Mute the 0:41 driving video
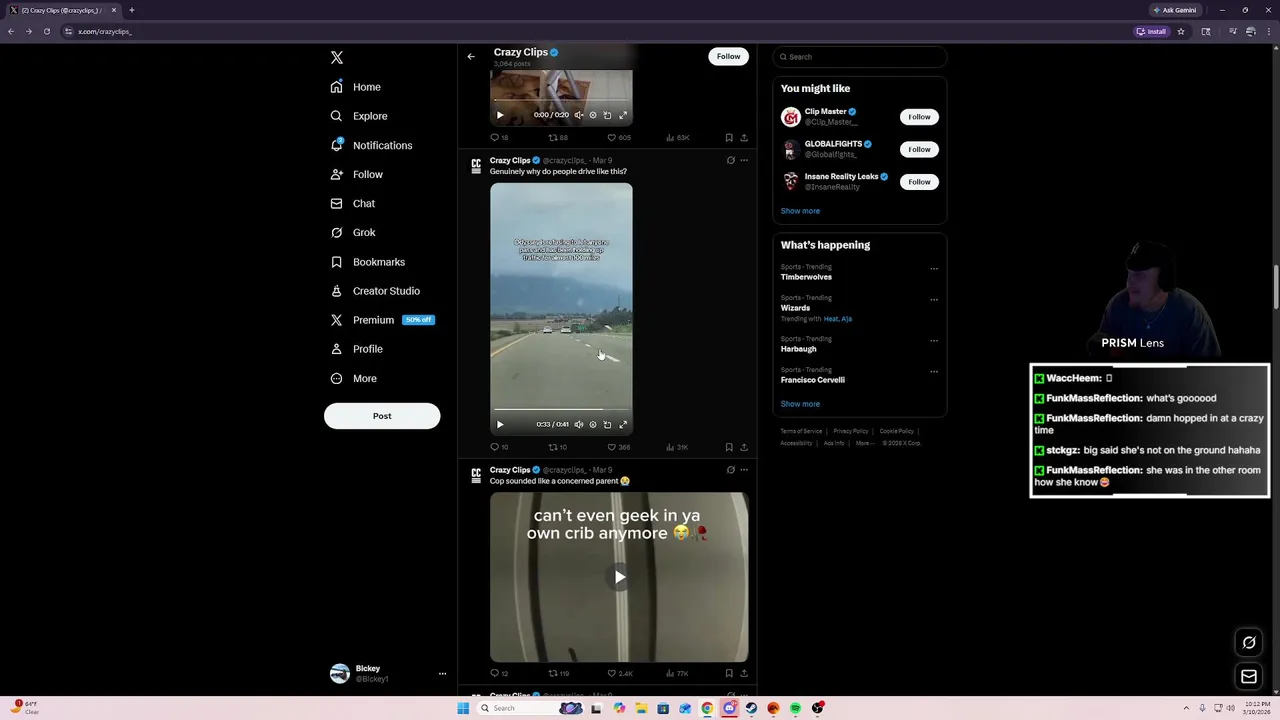This screenshot has width=1280, height=720. (x=578, y=424)
